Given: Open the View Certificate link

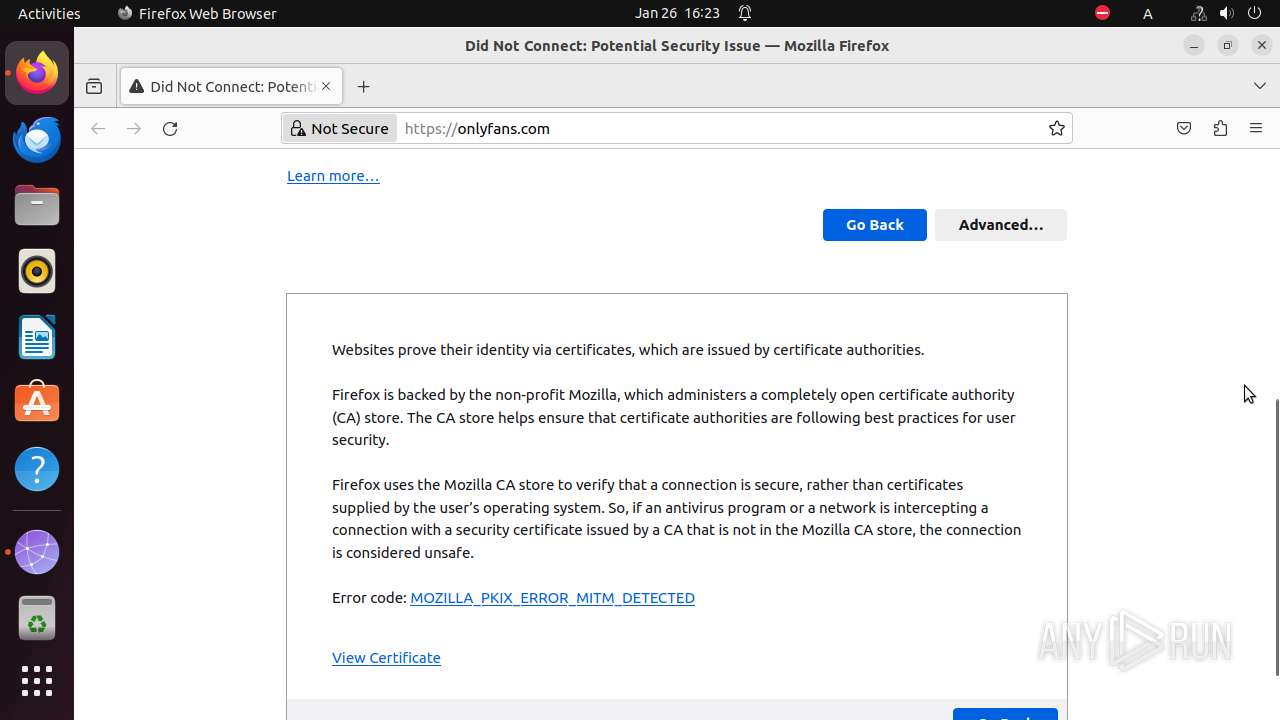Looking at the screenshot, I should tap(386, 658).
